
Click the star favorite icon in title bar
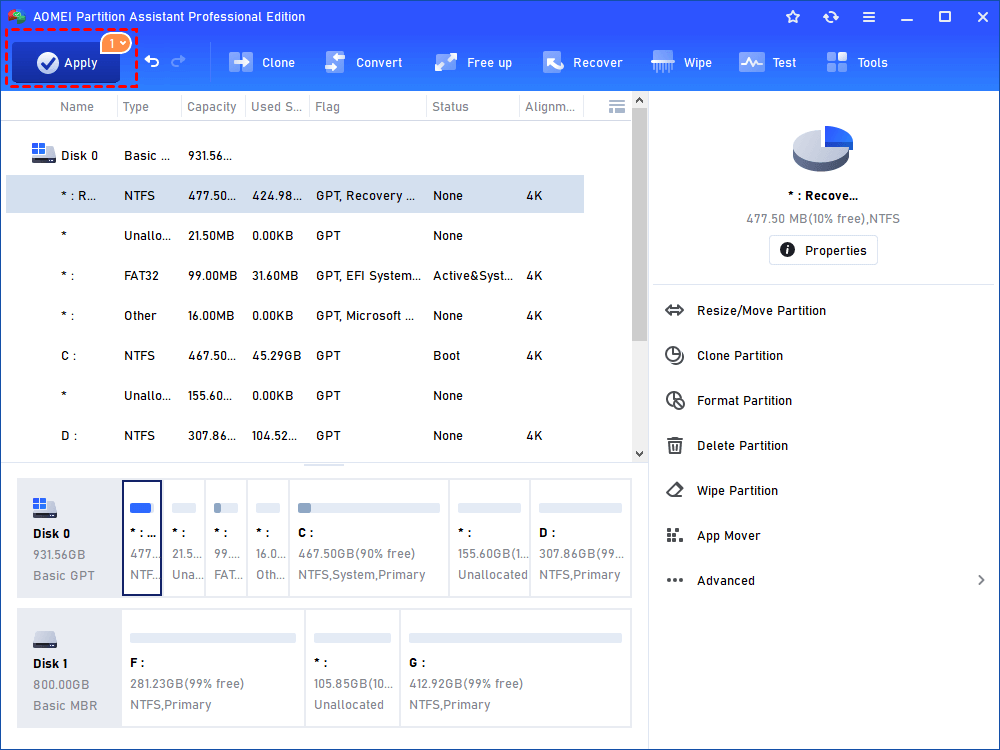(x=793, y=17)
